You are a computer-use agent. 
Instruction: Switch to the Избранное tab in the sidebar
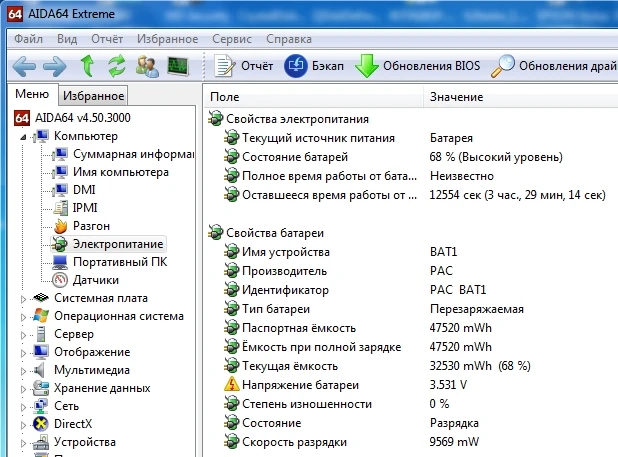coord(93,96)
